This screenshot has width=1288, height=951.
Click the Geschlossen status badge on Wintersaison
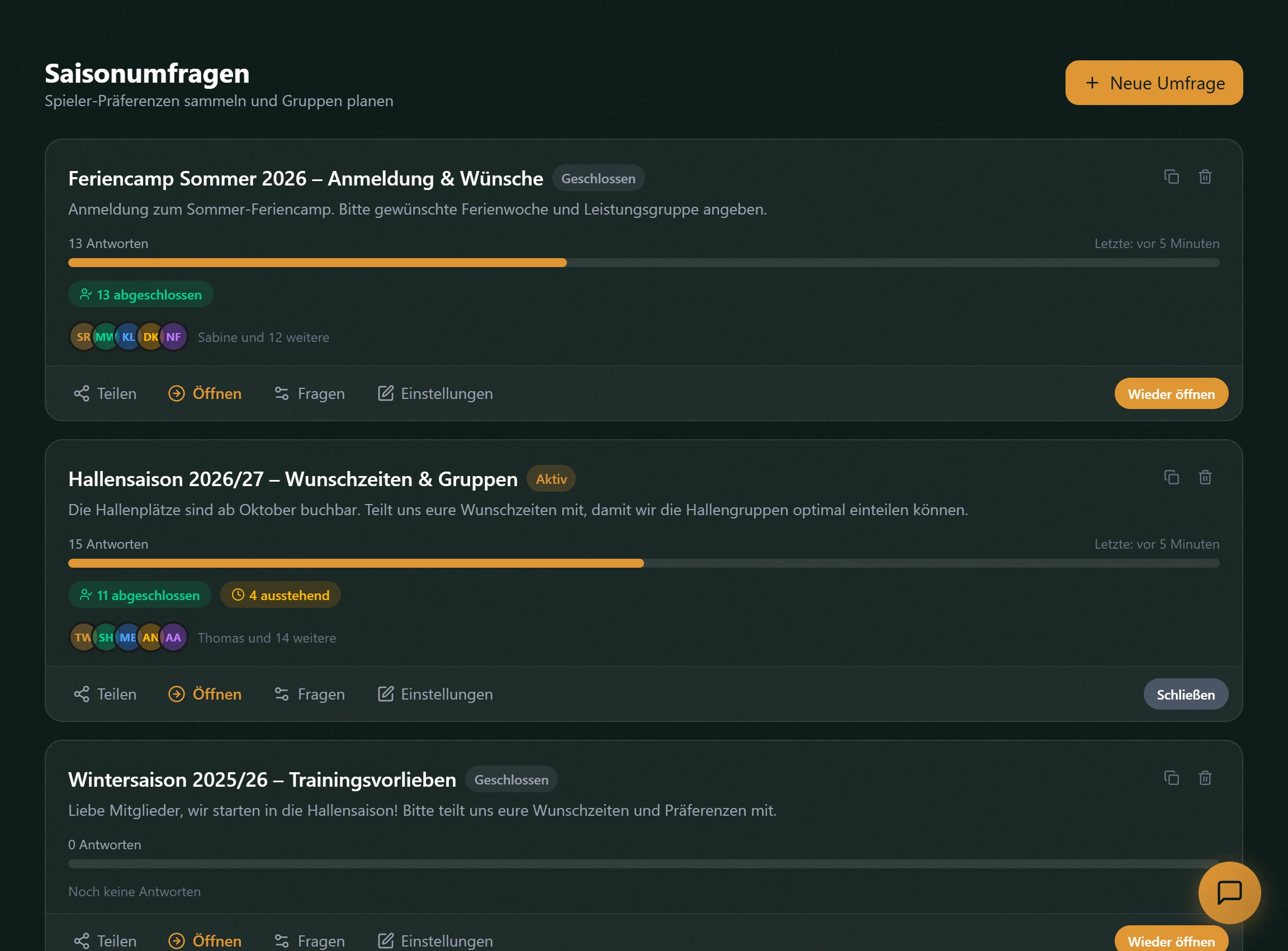point(511,779)
